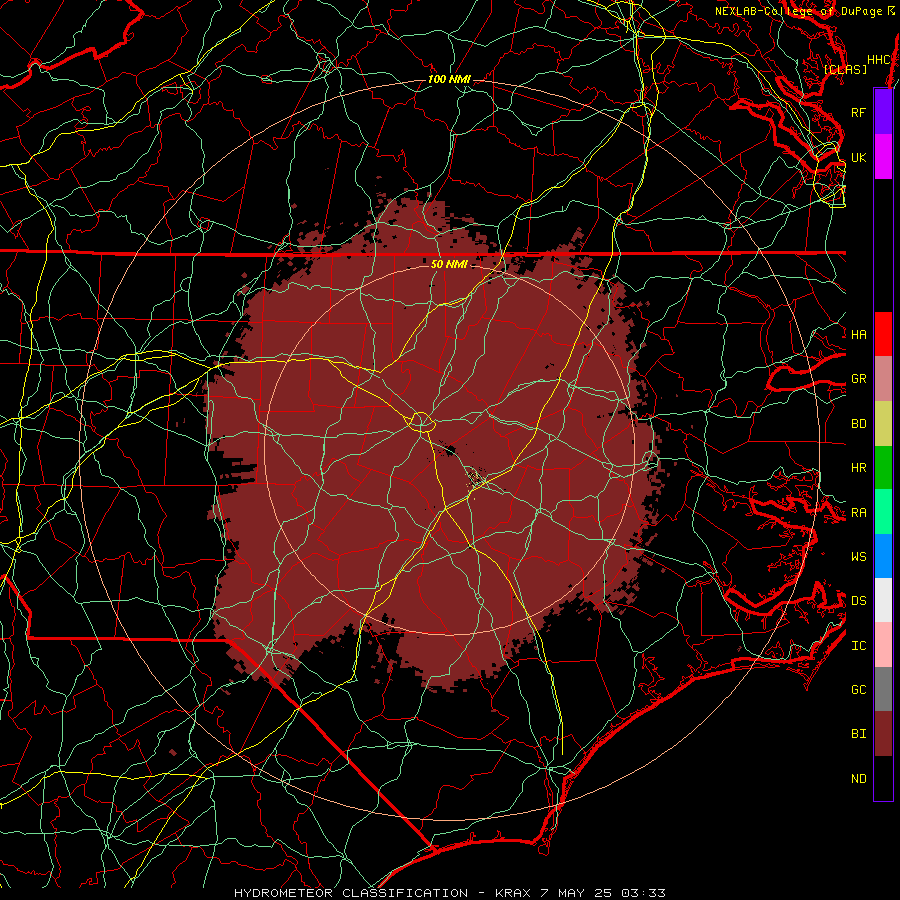Click the 'BD' legend label
This screenshot has width=900, height=900.
pos(859,424)
